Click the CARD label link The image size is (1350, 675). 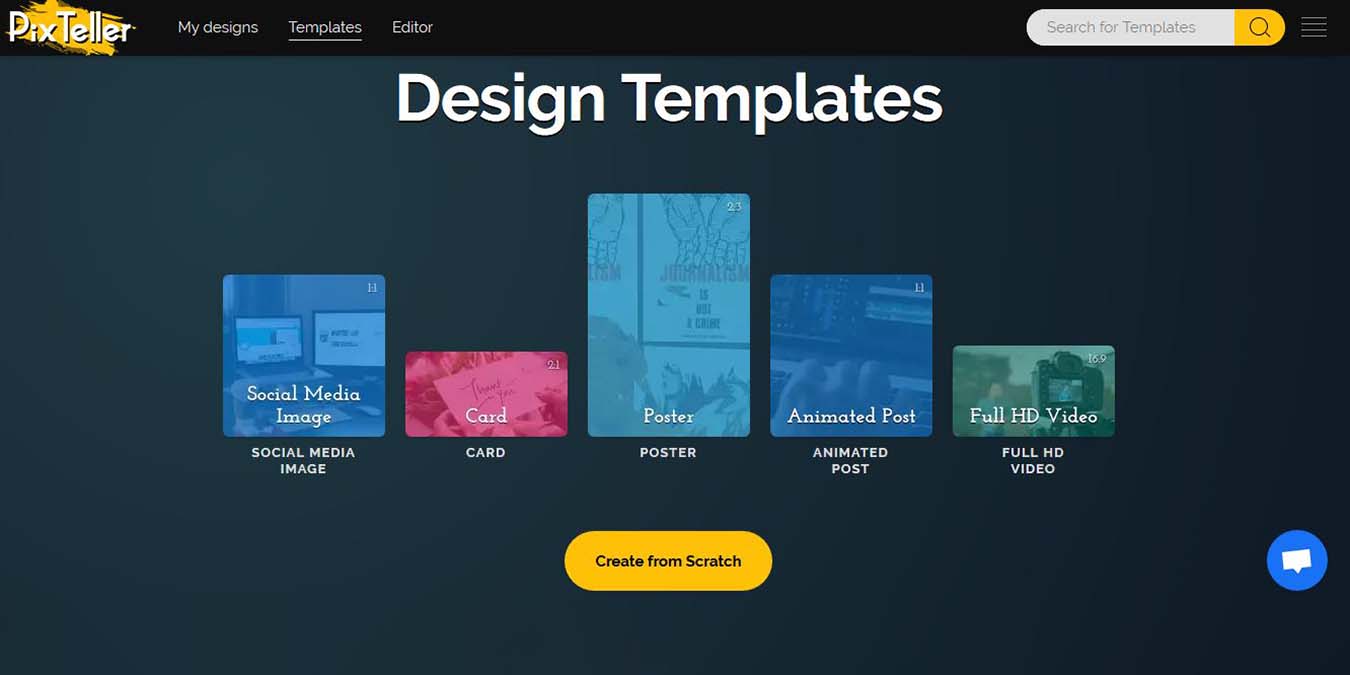(x=486, y=452)
